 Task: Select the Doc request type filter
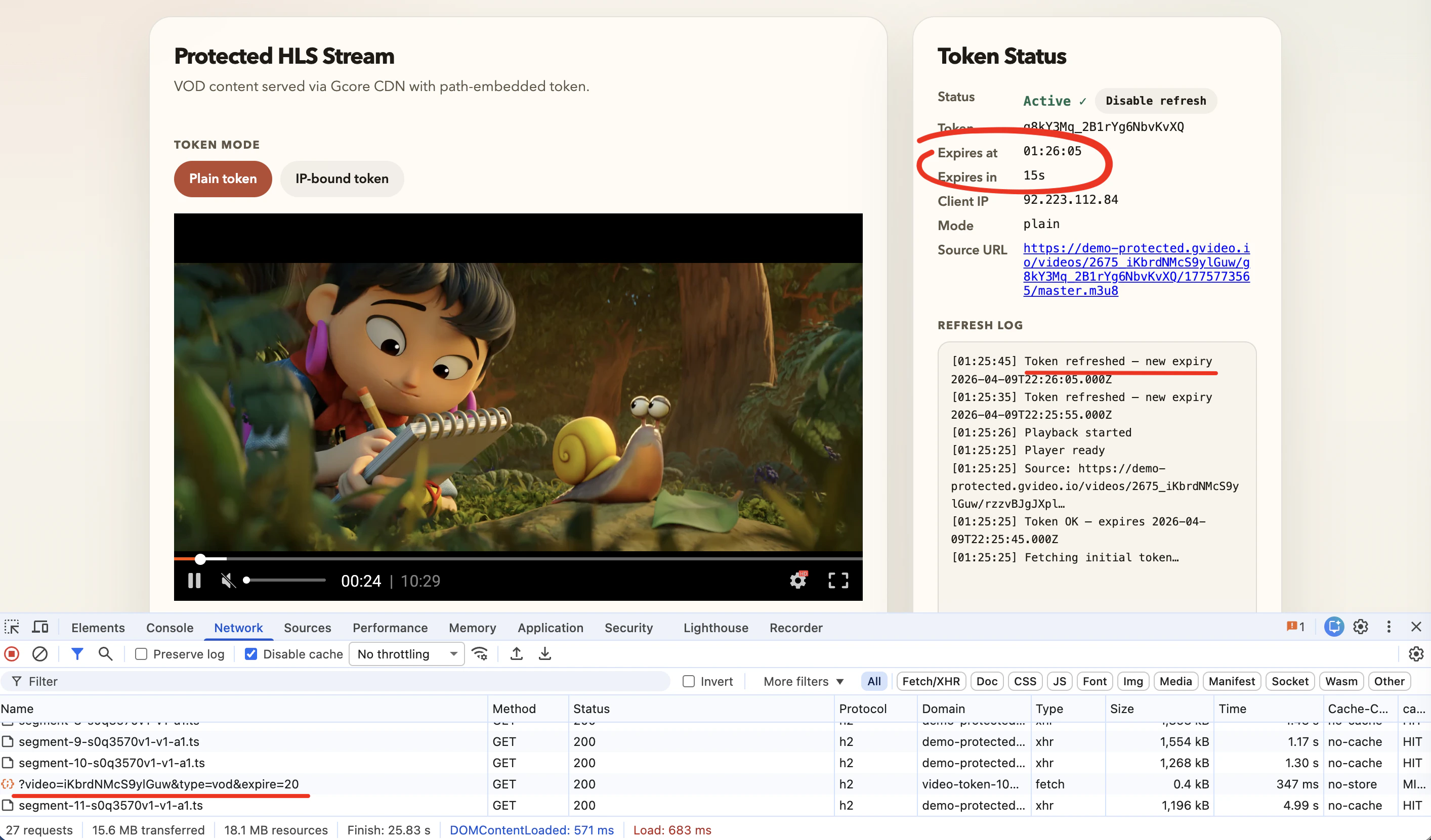click(x=987, y=681)
